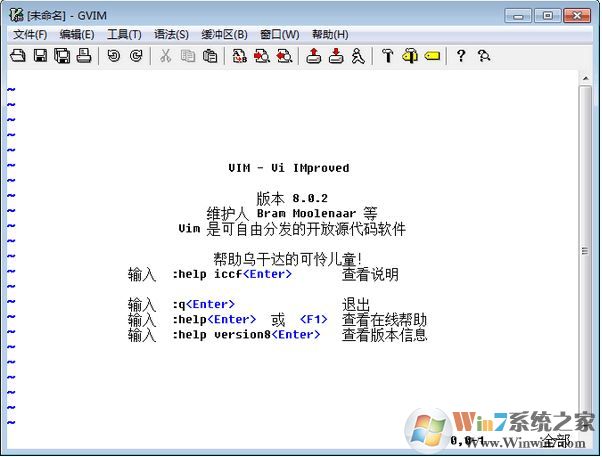Open Find and Replace from toolbar
The width and height of the screenshot is (602, 457).
pyautogui.click(x=240, y=56)
